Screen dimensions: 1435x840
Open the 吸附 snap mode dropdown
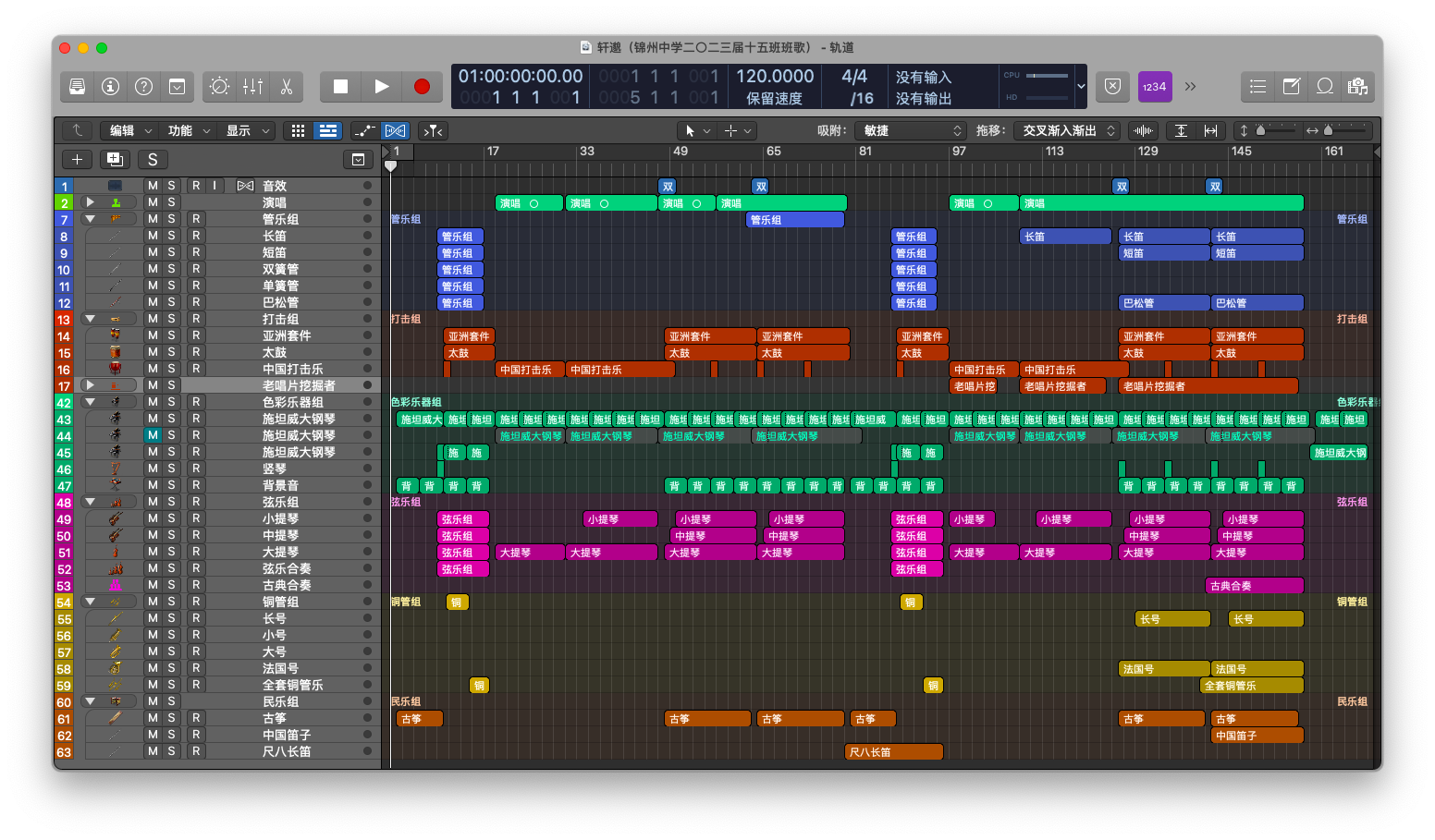(912, 131)
